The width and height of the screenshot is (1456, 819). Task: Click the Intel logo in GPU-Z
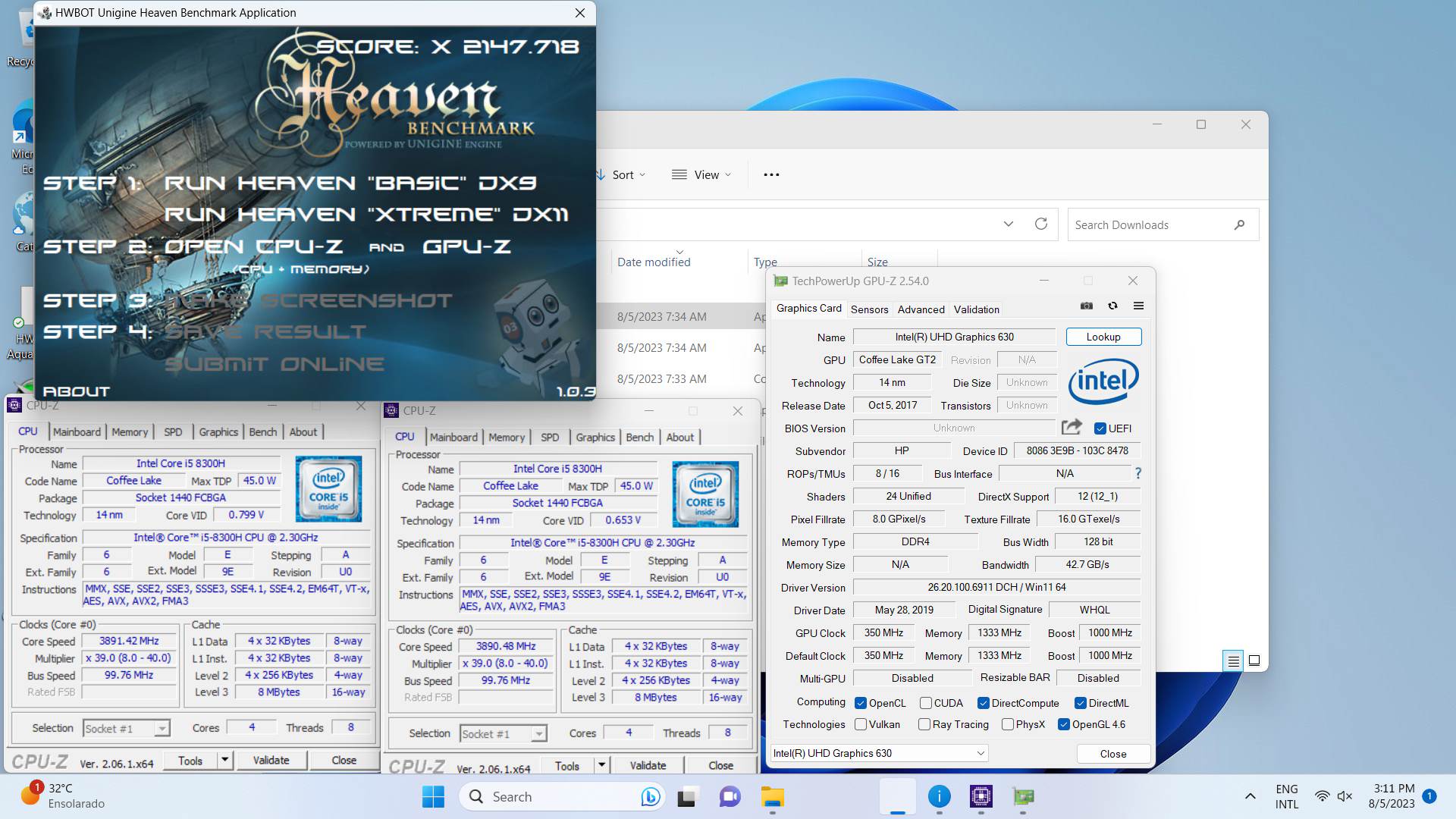point(1103,381)
